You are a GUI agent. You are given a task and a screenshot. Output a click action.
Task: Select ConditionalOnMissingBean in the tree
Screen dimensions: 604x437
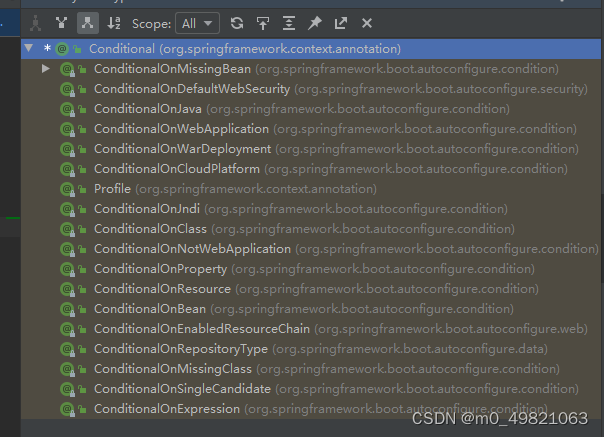point(311,69)
